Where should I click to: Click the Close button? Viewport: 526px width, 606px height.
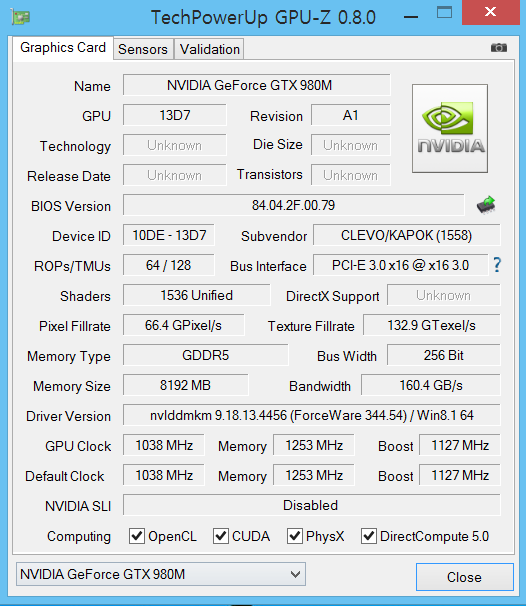pyautogui.click(x=465, y=577)
